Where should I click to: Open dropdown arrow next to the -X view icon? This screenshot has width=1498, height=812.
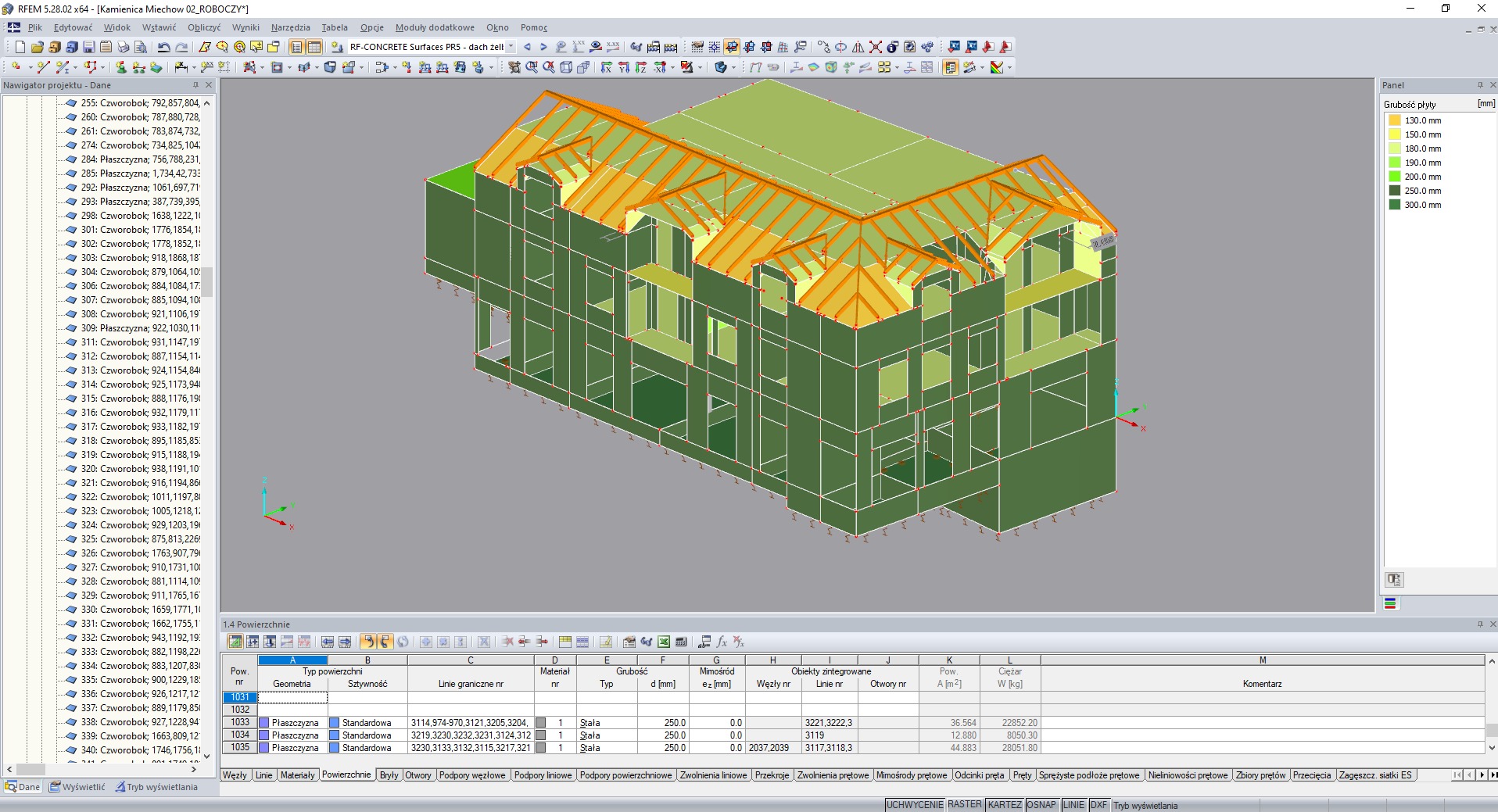[672, 67]
